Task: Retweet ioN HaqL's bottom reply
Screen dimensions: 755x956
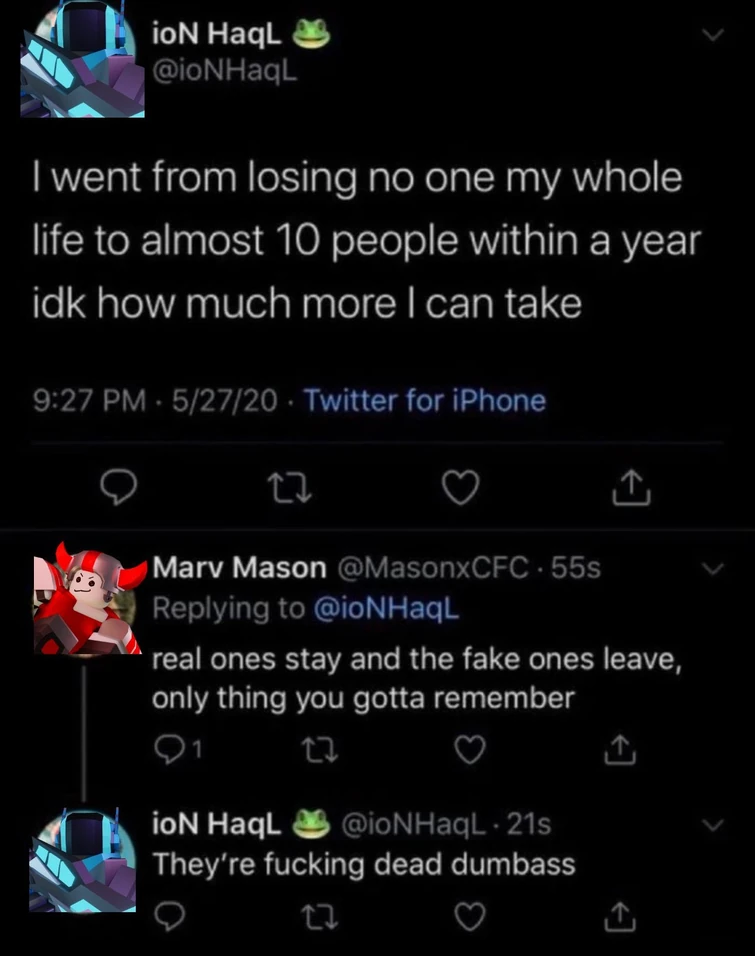Action: [x=319, y=914]
